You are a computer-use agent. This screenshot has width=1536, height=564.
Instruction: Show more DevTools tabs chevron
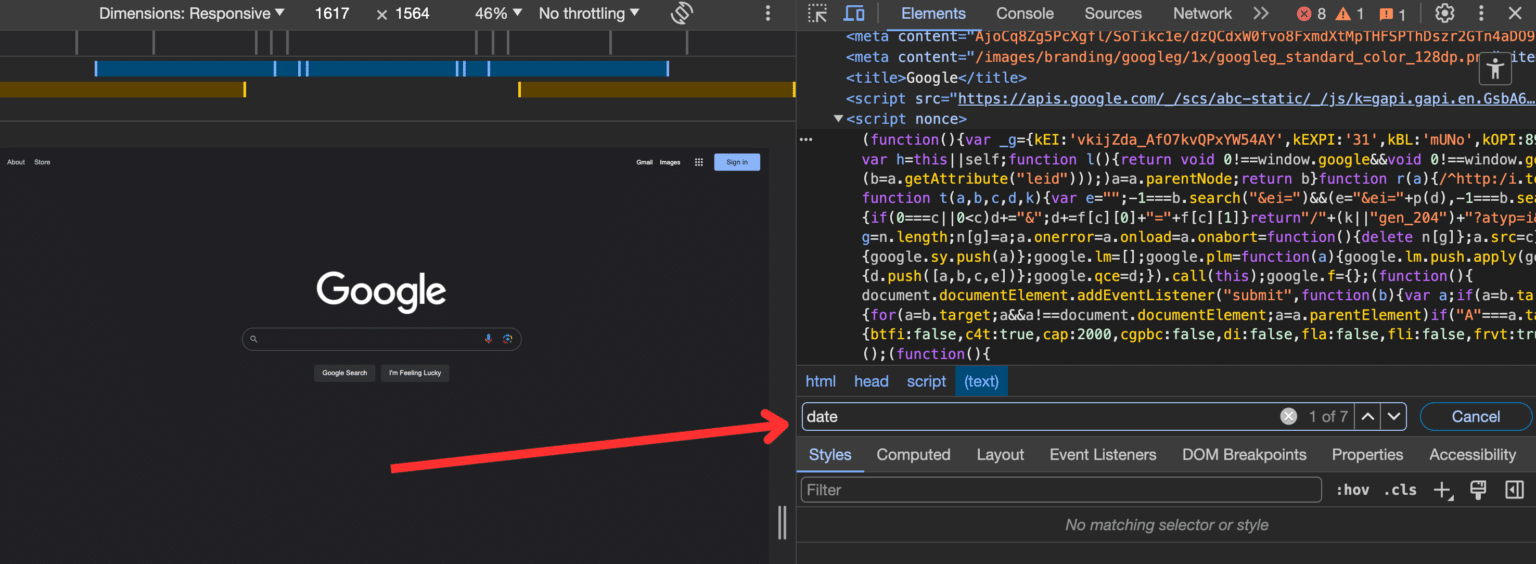1261,13
